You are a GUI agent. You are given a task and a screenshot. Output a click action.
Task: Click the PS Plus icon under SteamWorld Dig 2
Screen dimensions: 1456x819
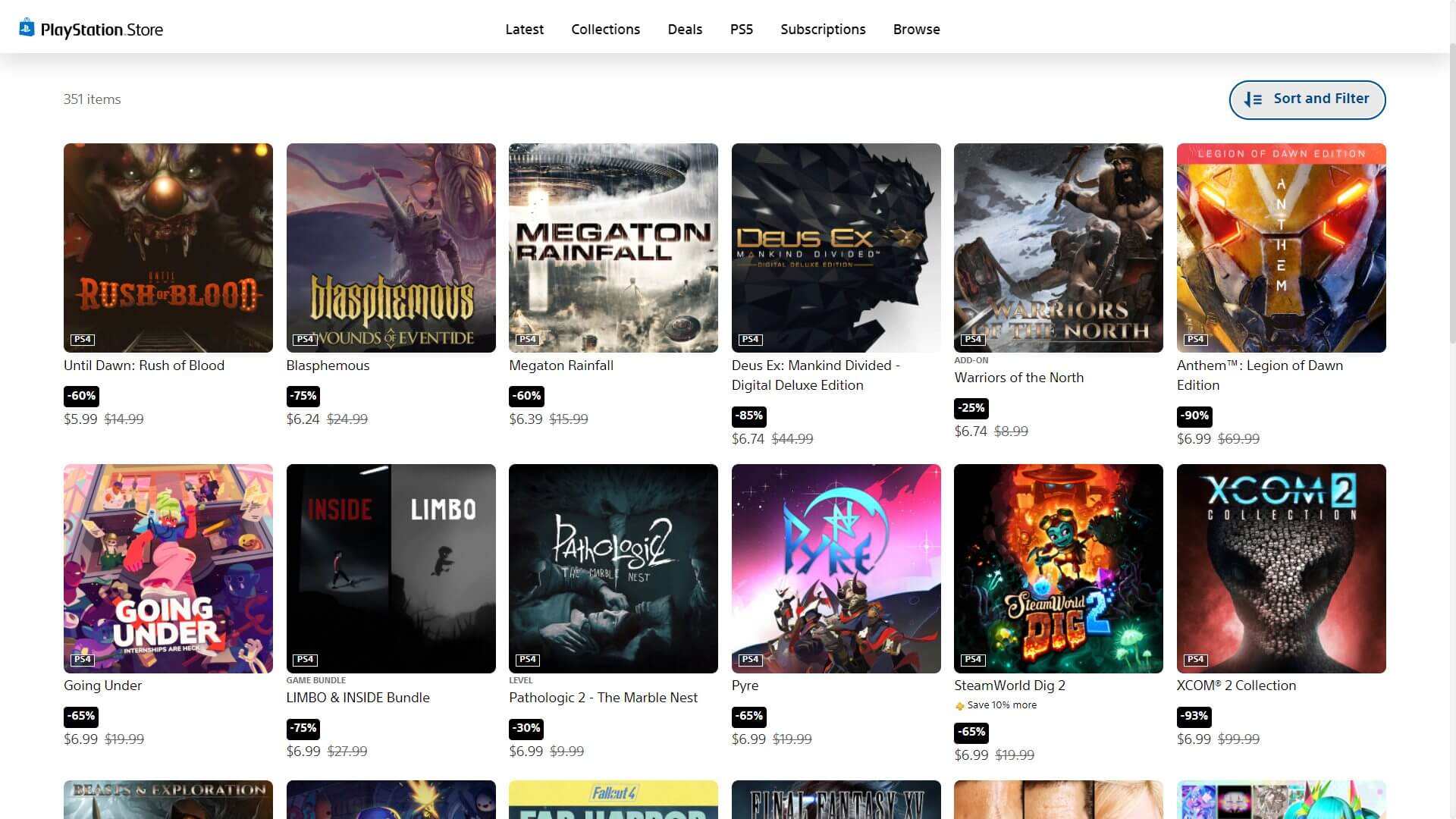pos(959,706)
